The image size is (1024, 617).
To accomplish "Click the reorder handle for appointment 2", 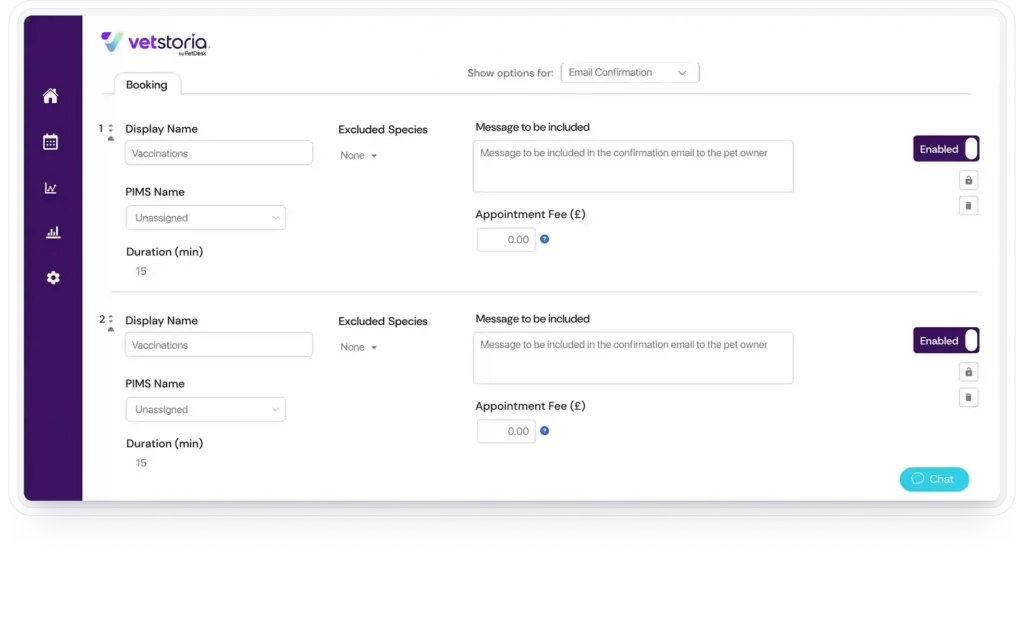I will 110,323.
